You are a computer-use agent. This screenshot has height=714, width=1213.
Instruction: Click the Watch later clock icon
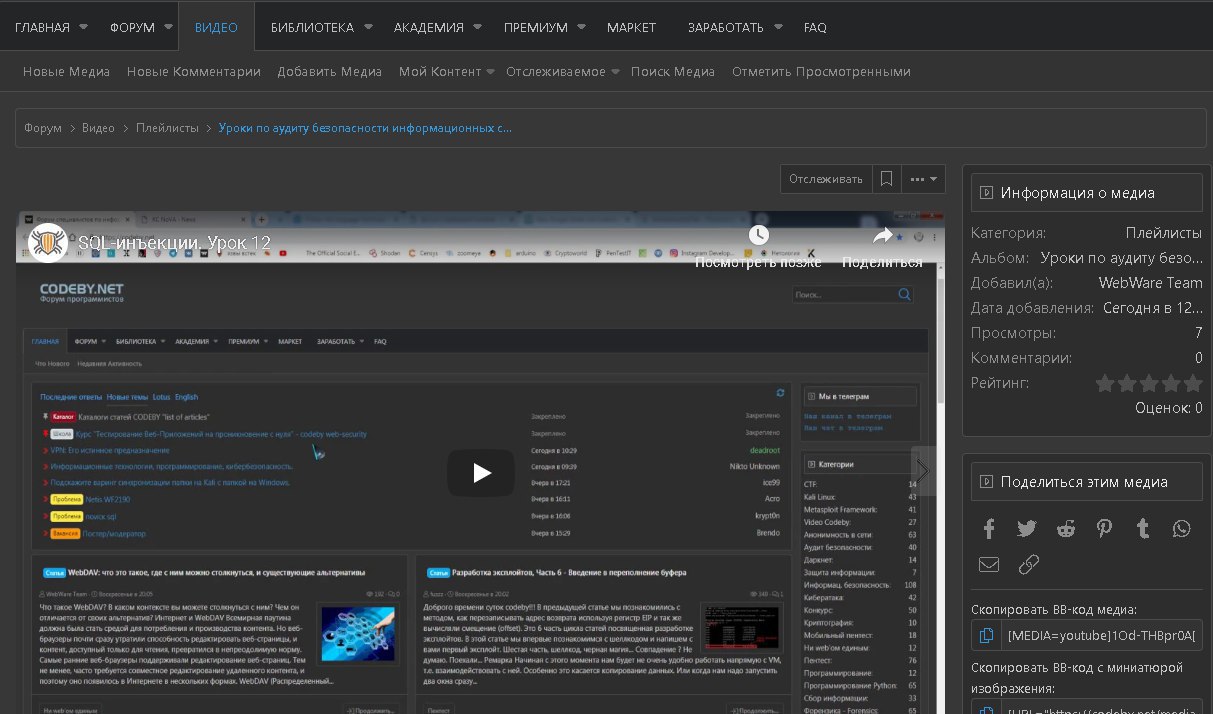(x=758, y=235)
